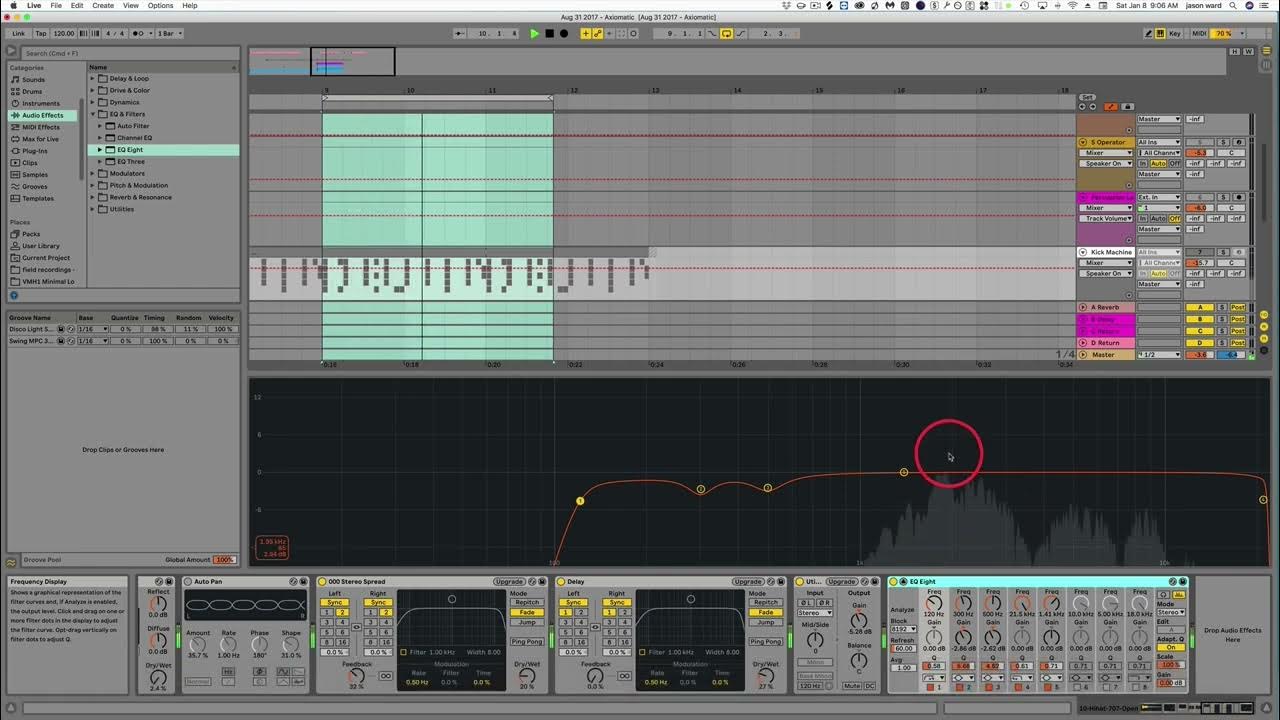Expand Delay & Loop folder

pyautogui.click(x=93, y=78)
